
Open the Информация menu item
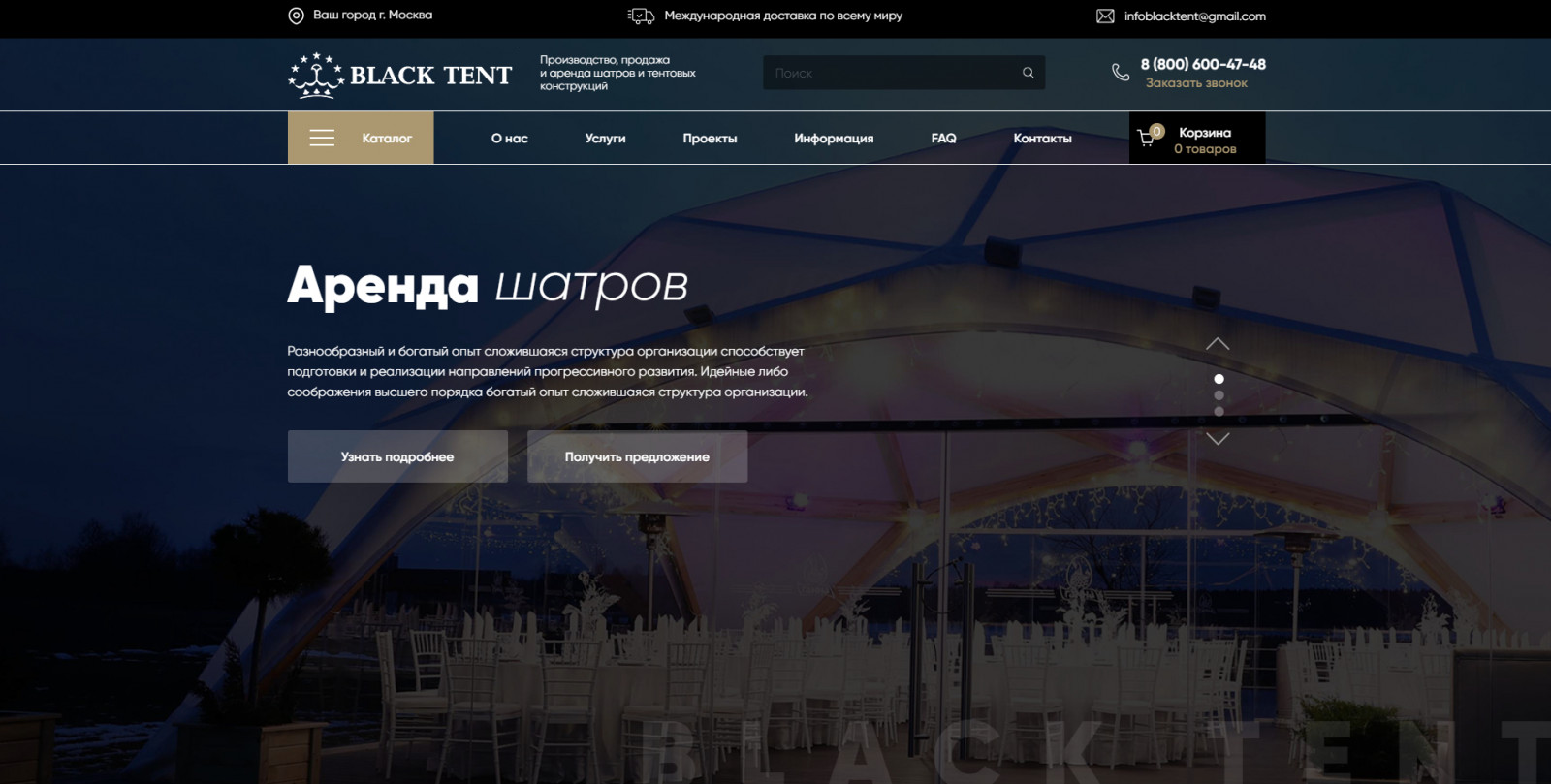tap(834, 139)
